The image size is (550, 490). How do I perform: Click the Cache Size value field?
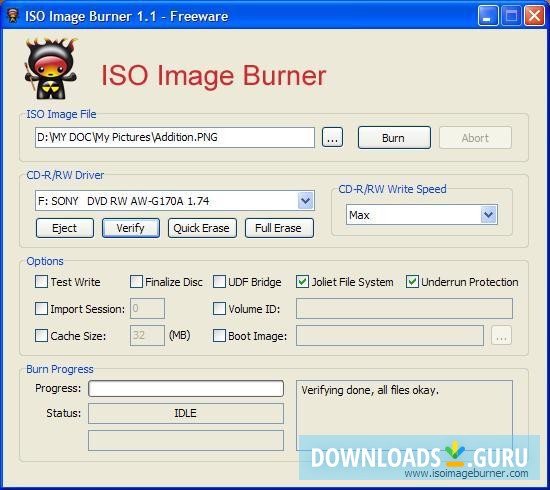(x=147, y=336)
